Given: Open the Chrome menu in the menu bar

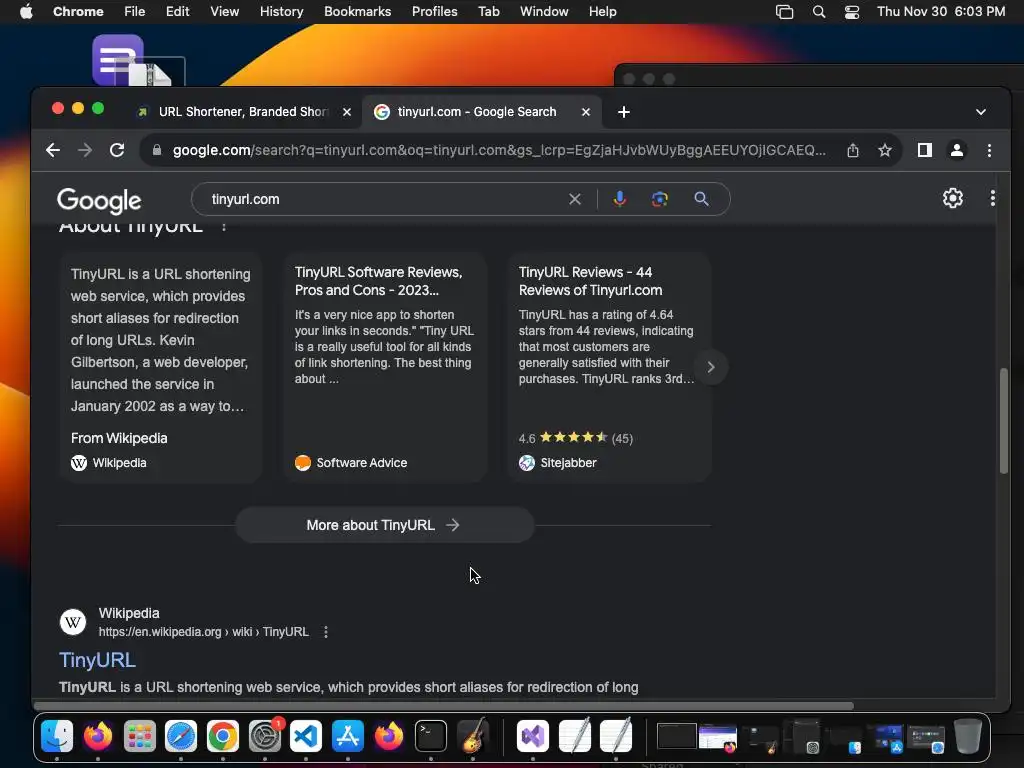Looking at the screenshot, I should pos(78,12).
